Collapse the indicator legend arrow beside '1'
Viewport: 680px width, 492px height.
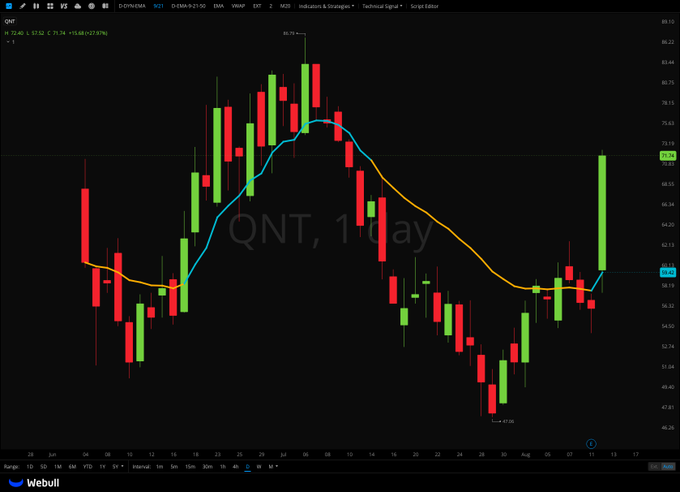point(8,42)
